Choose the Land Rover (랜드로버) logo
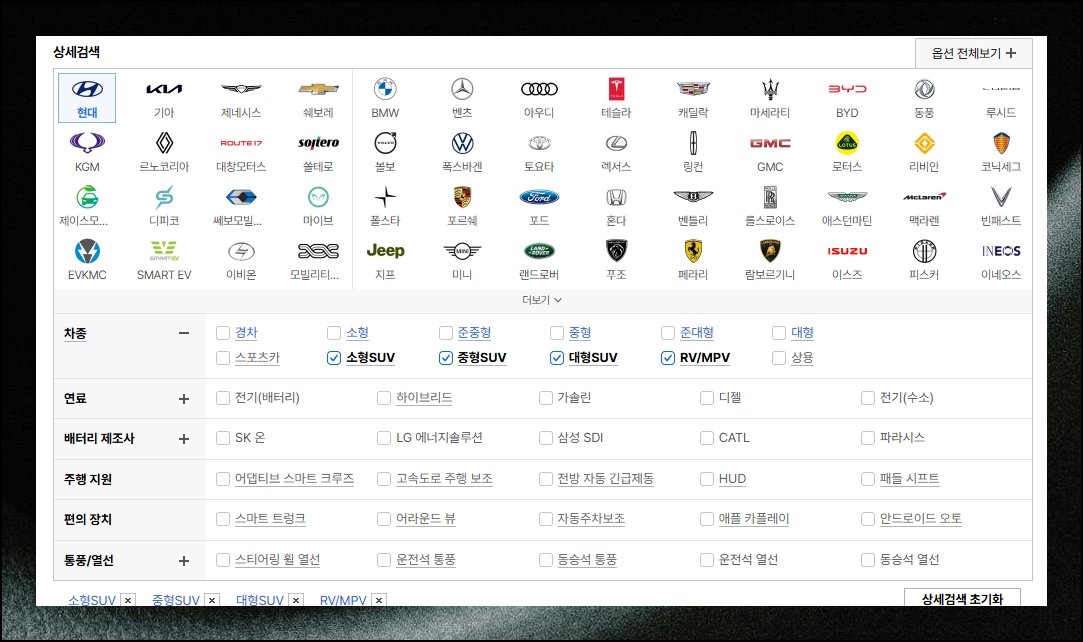The image size is (1083, 642). click(x=539, y=251)
